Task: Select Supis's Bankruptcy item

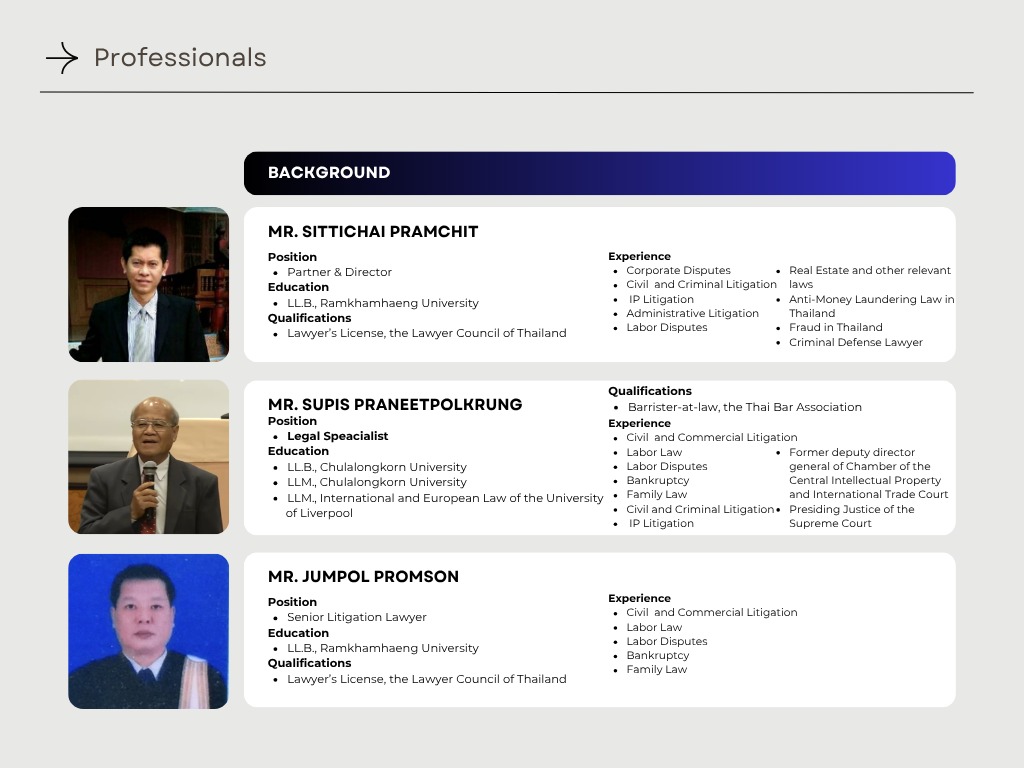Action: tap(658, 481)
